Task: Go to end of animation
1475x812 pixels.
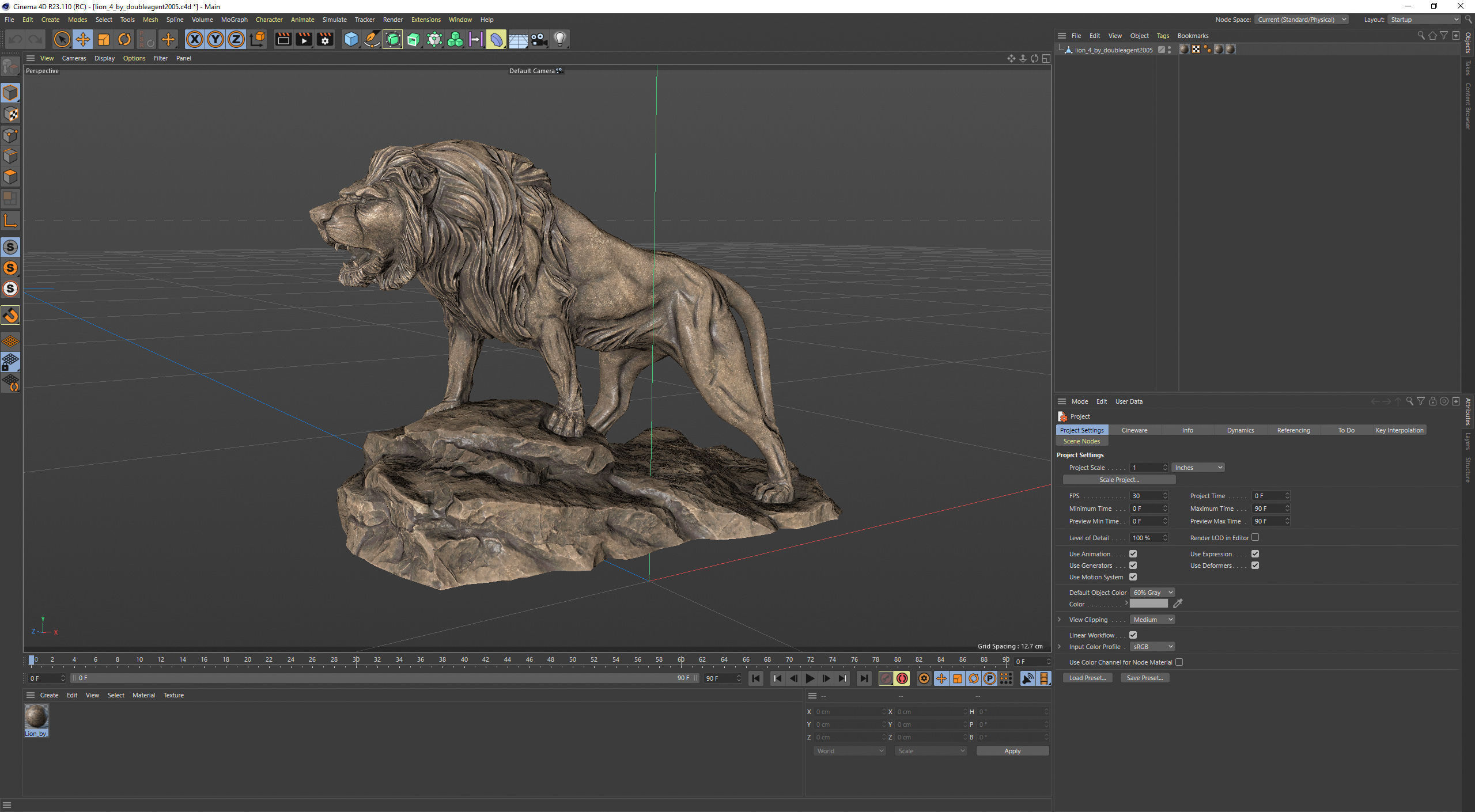Action: click(x=864, y=678)
